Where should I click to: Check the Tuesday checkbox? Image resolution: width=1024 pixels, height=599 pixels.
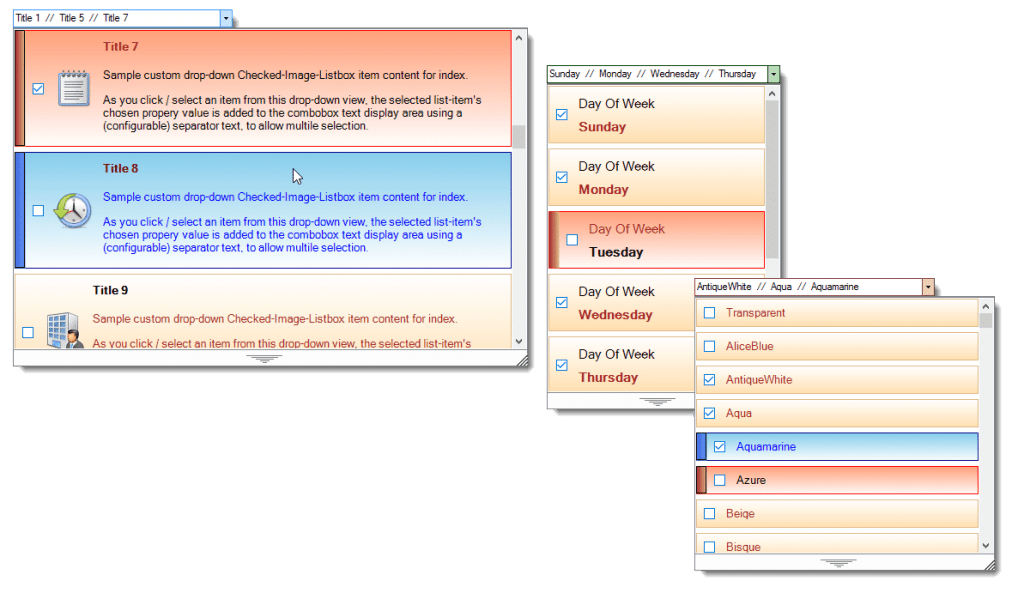coord(572,240)
